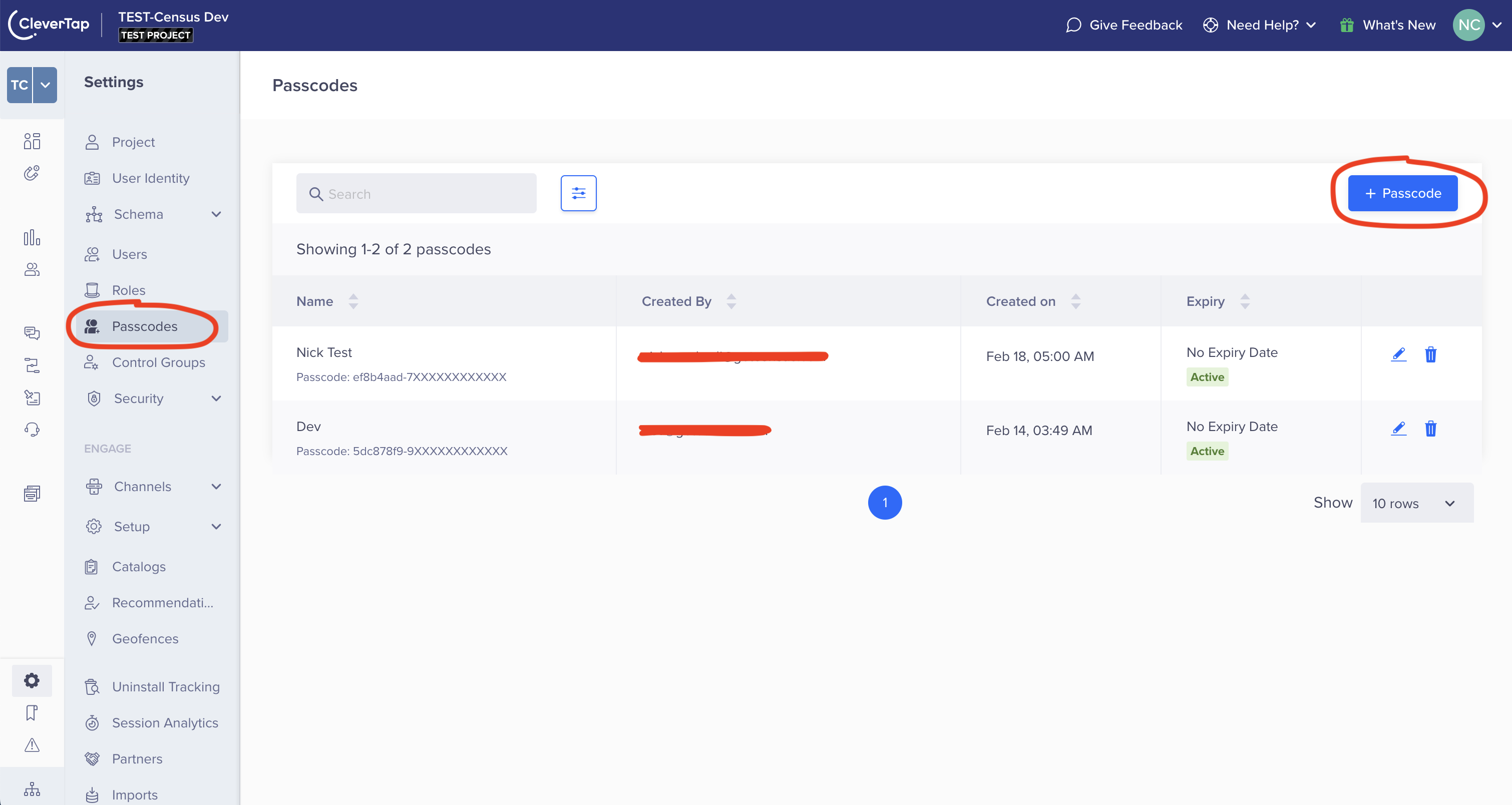Edit the Nick Test passcode

(x=1399, y=354)
